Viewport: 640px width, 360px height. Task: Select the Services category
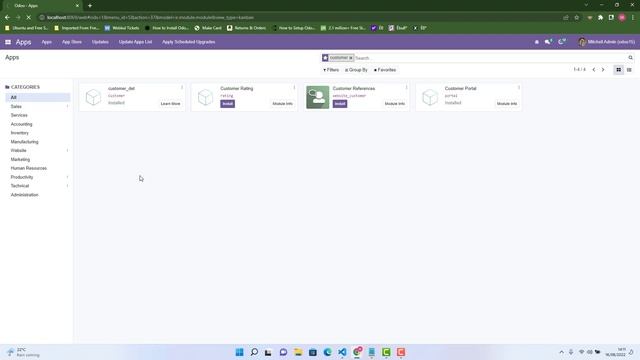[x=19, y=115]
